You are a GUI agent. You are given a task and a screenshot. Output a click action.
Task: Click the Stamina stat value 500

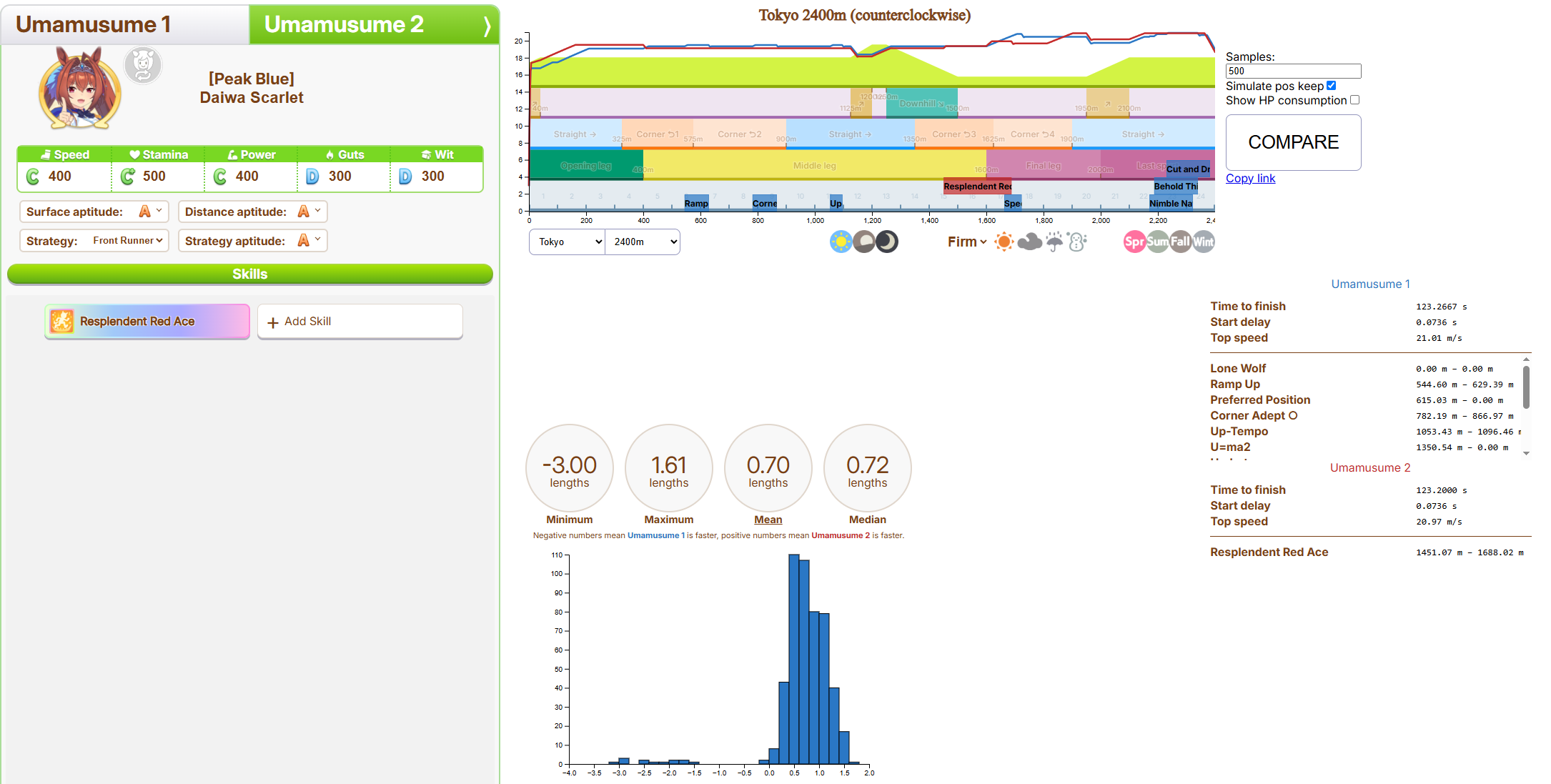pos(154,176)
